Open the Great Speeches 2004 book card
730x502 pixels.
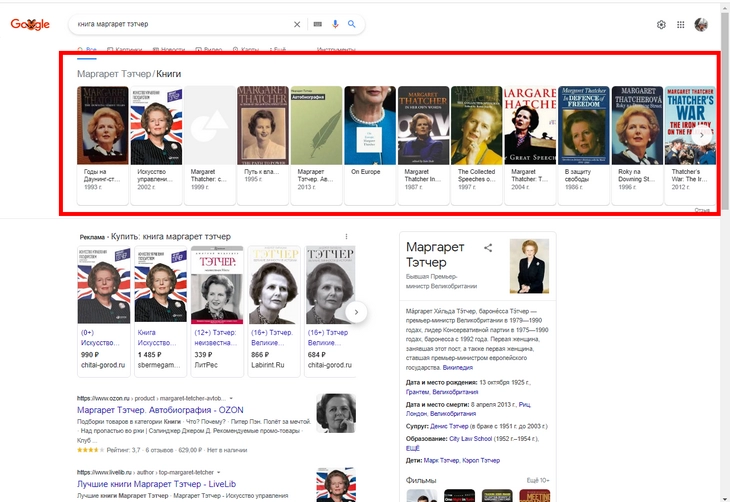coord(530,145)
